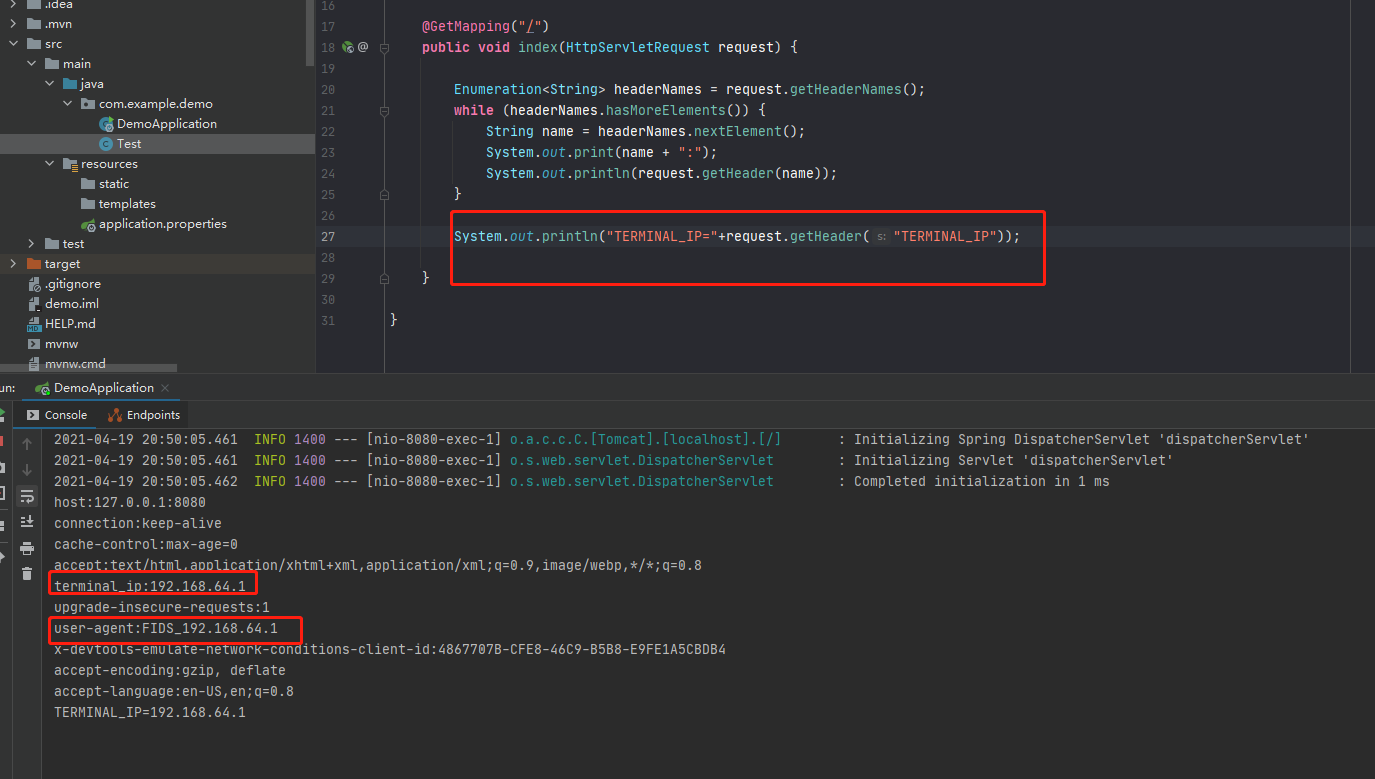Rerun DemoApplication with the green run icon
The height and width of the screenshot is (779, 1375).
pos(3,415)
